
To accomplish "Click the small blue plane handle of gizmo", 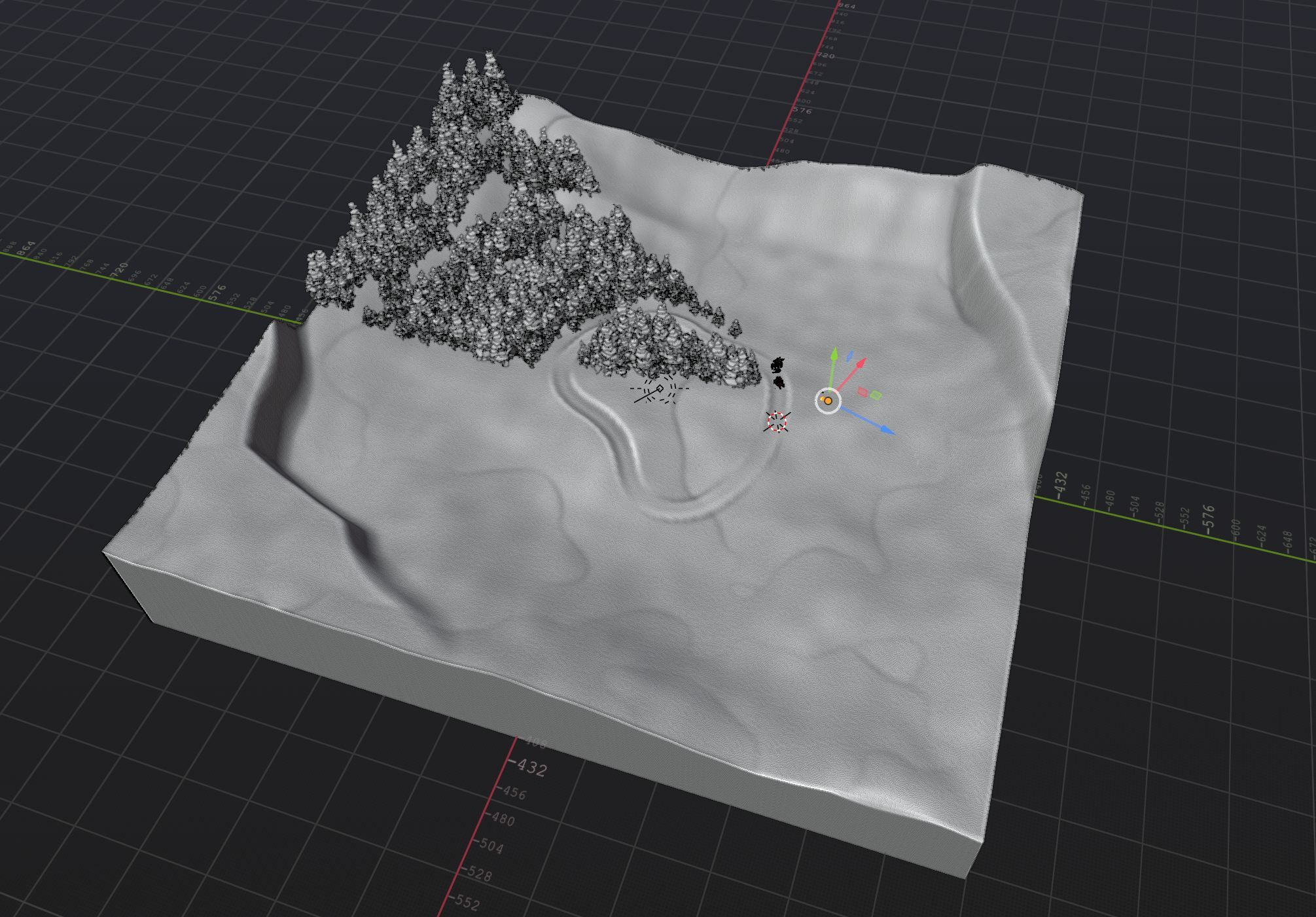I will (x=849, y=356).
